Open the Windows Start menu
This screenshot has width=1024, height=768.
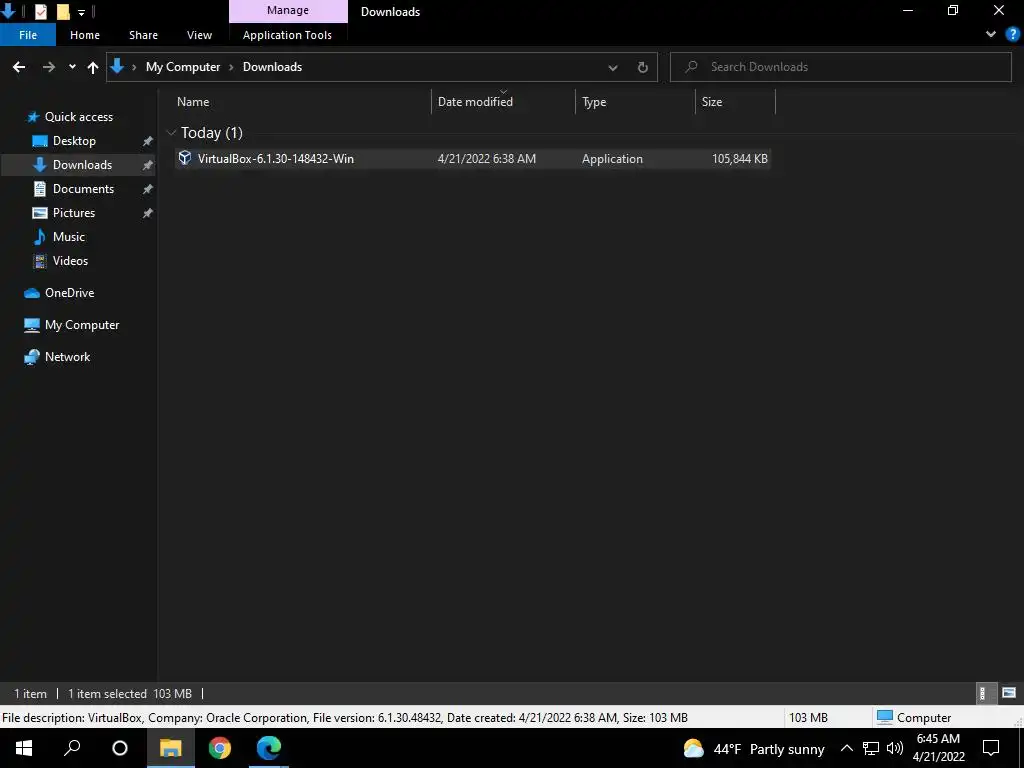(x=24, y=748)
